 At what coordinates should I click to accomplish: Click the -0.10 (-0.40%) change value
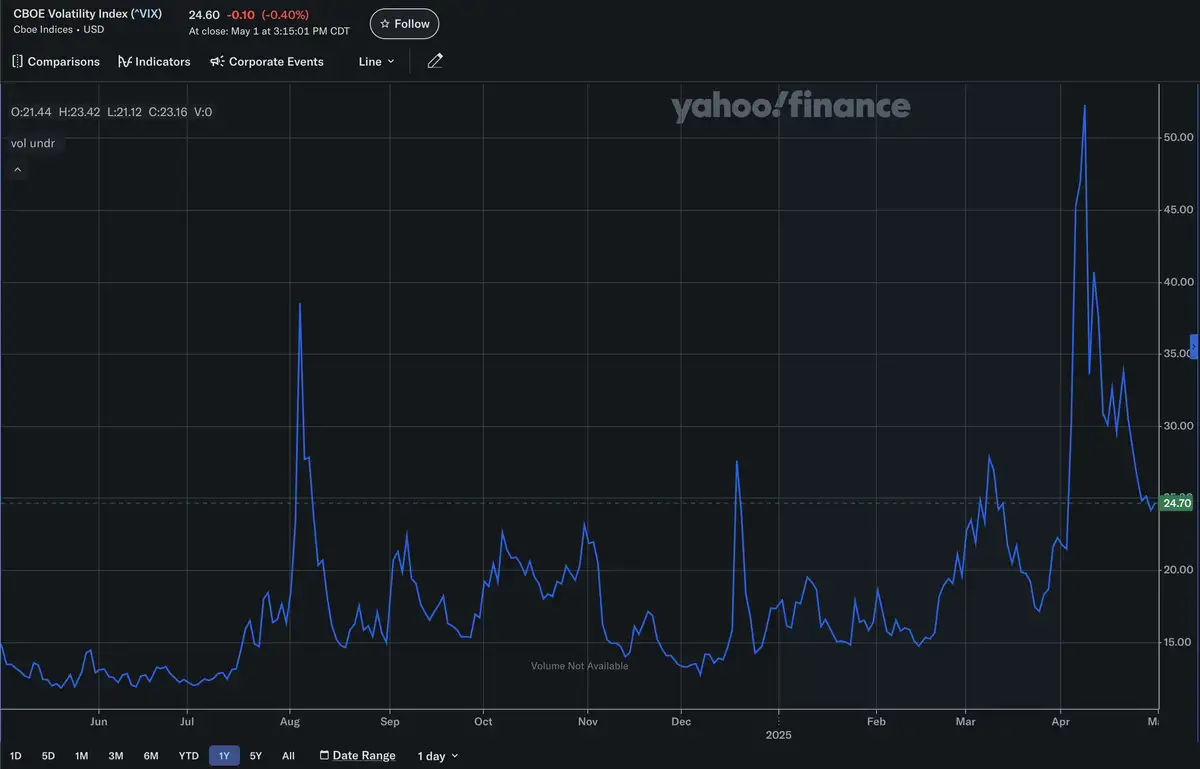tap(268, 15)
